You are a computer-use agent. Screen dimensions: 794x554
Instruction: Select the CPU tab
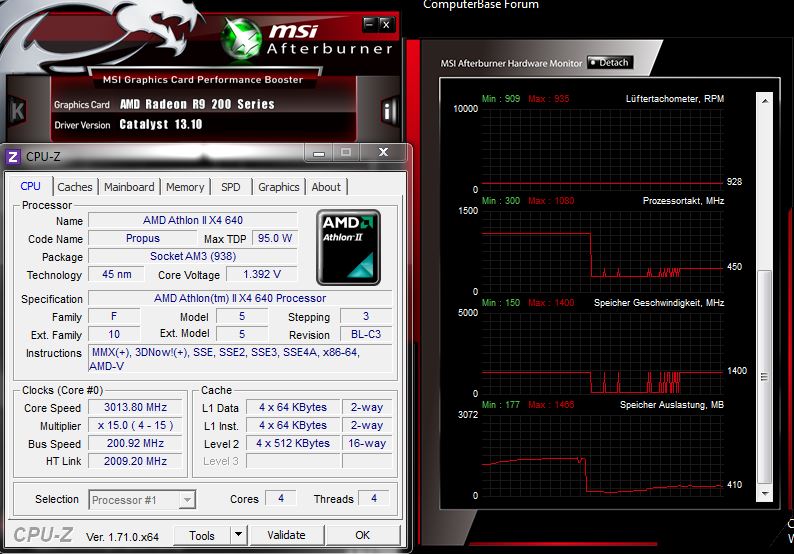(x=30, y=186)
